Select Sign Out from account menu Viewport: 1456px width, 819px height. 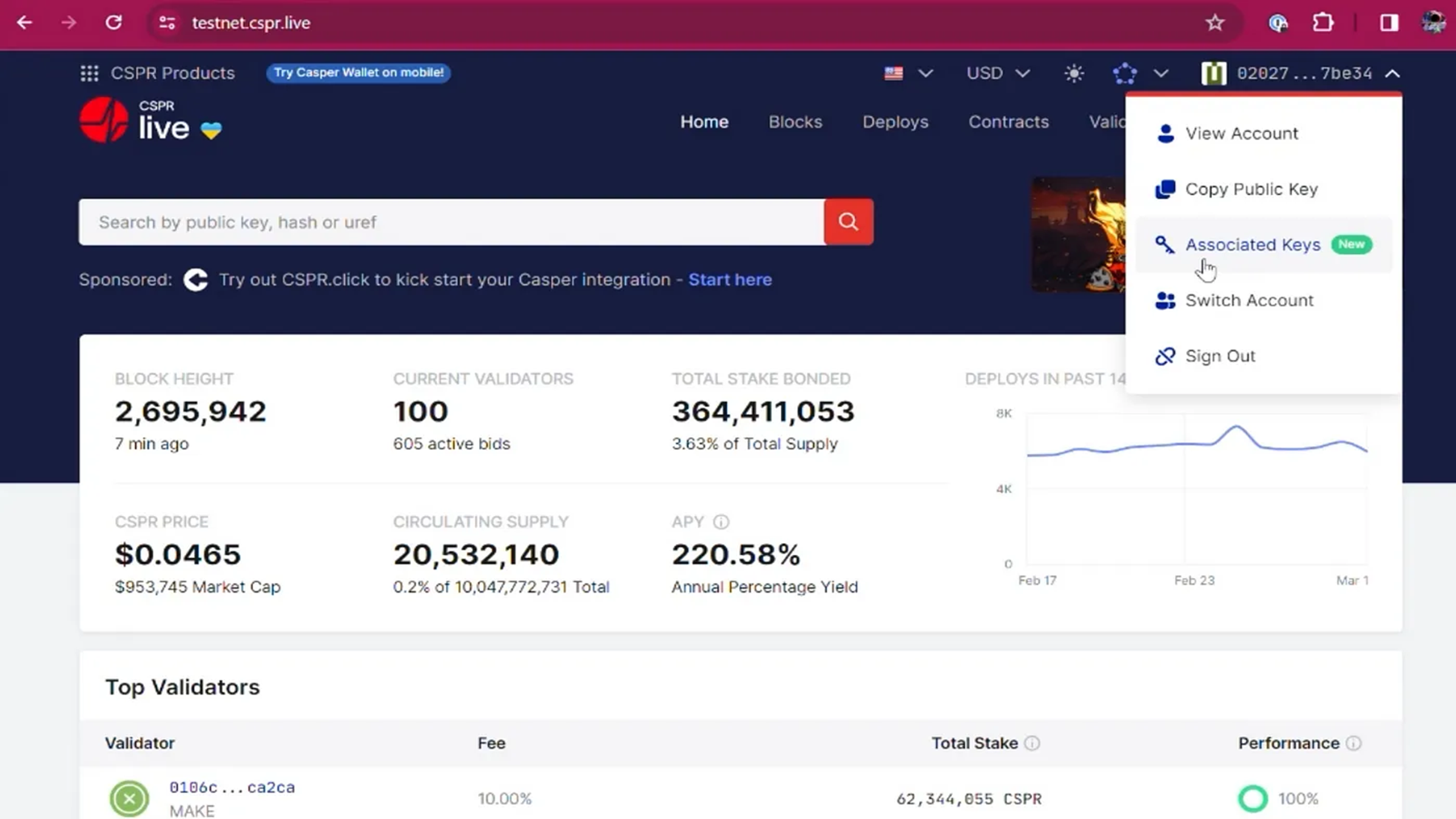(x=1219, y=356)
